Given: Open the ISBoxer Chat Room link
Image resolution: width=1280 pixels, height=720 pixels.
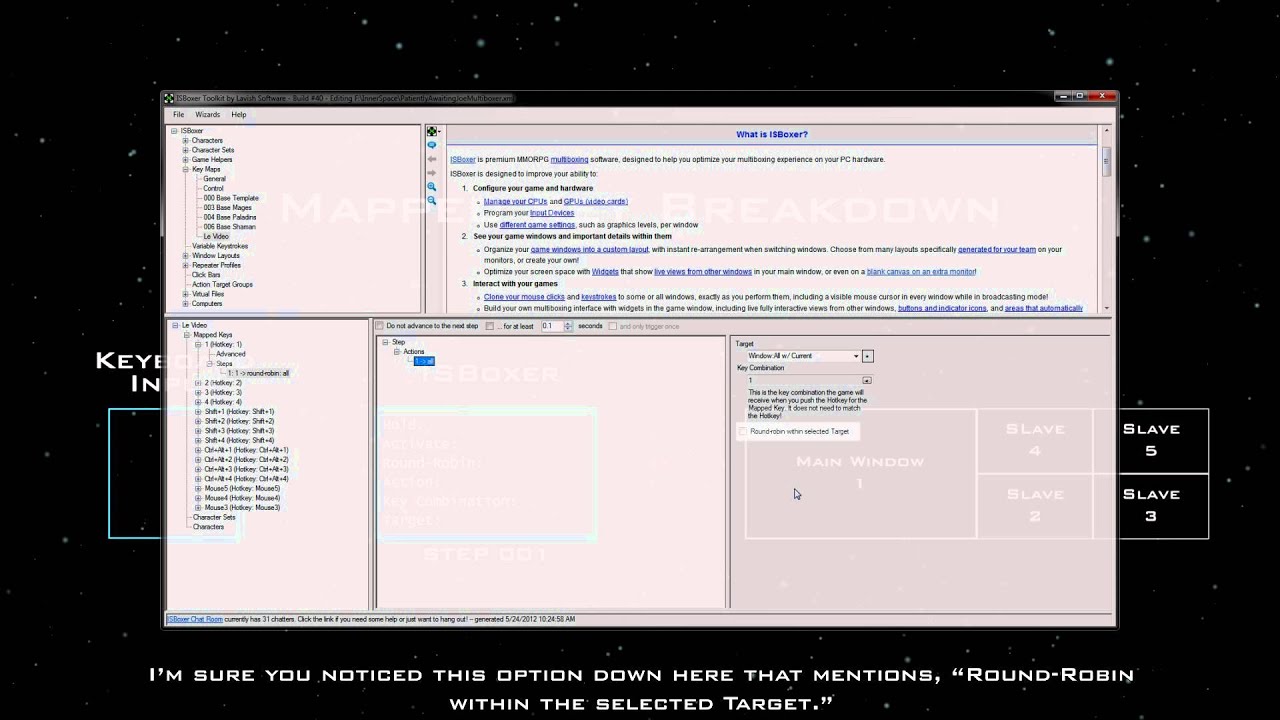Looking at the screenshot, I should pyautogui.click(x=195, y=619).
